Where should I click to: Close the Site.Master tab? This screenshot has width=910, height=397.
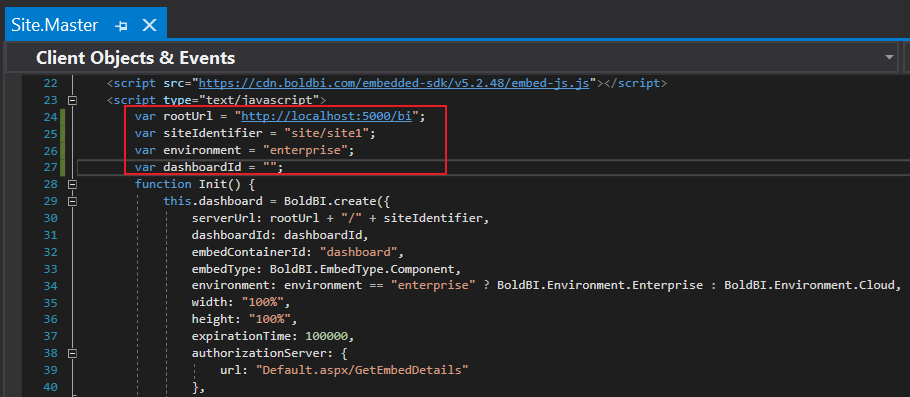pos(150,25)
